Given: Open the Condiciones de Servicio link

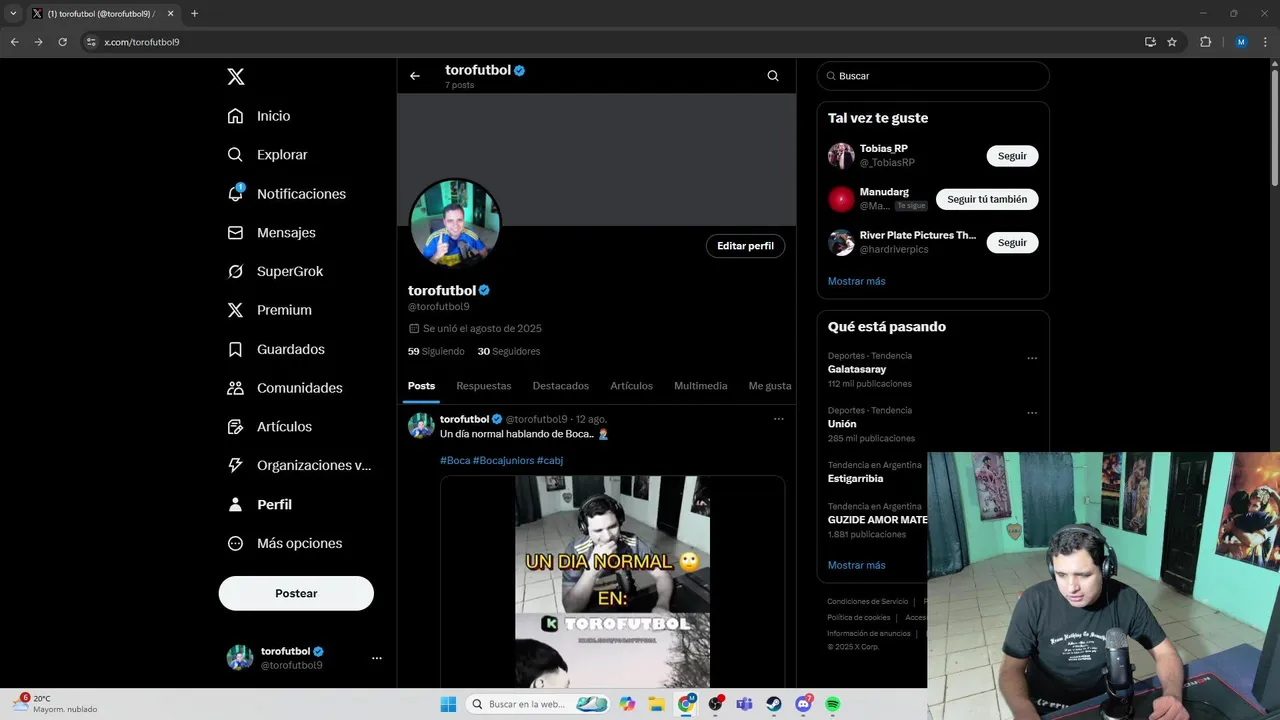Looking at the screenshot, I should [867, 601].
